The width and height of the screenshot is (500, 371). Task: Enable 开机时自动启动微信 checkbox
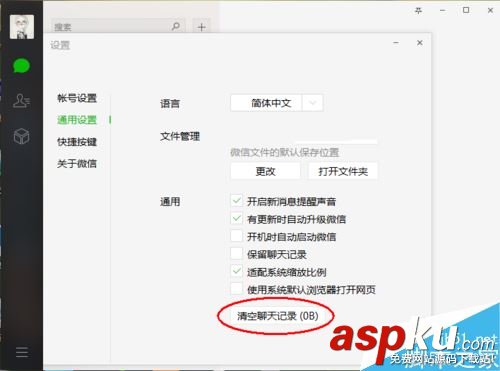[236, 236]
